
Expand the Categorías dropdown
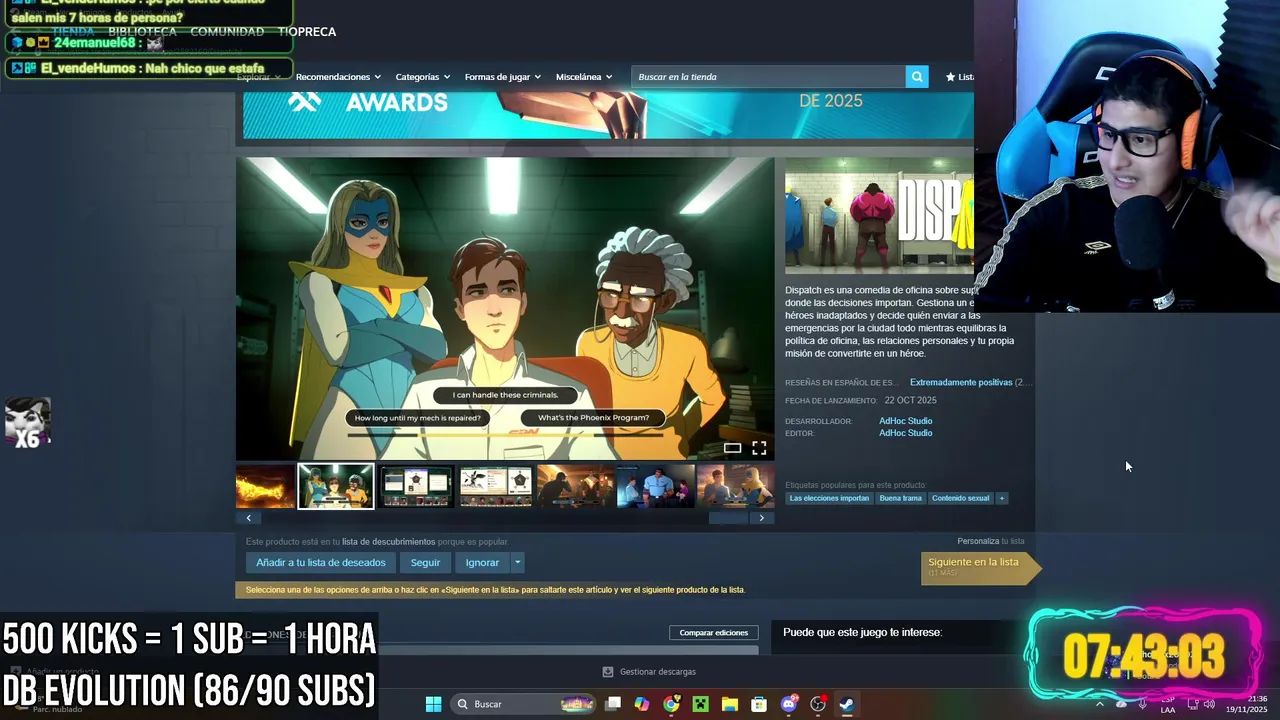pos(422,77)
